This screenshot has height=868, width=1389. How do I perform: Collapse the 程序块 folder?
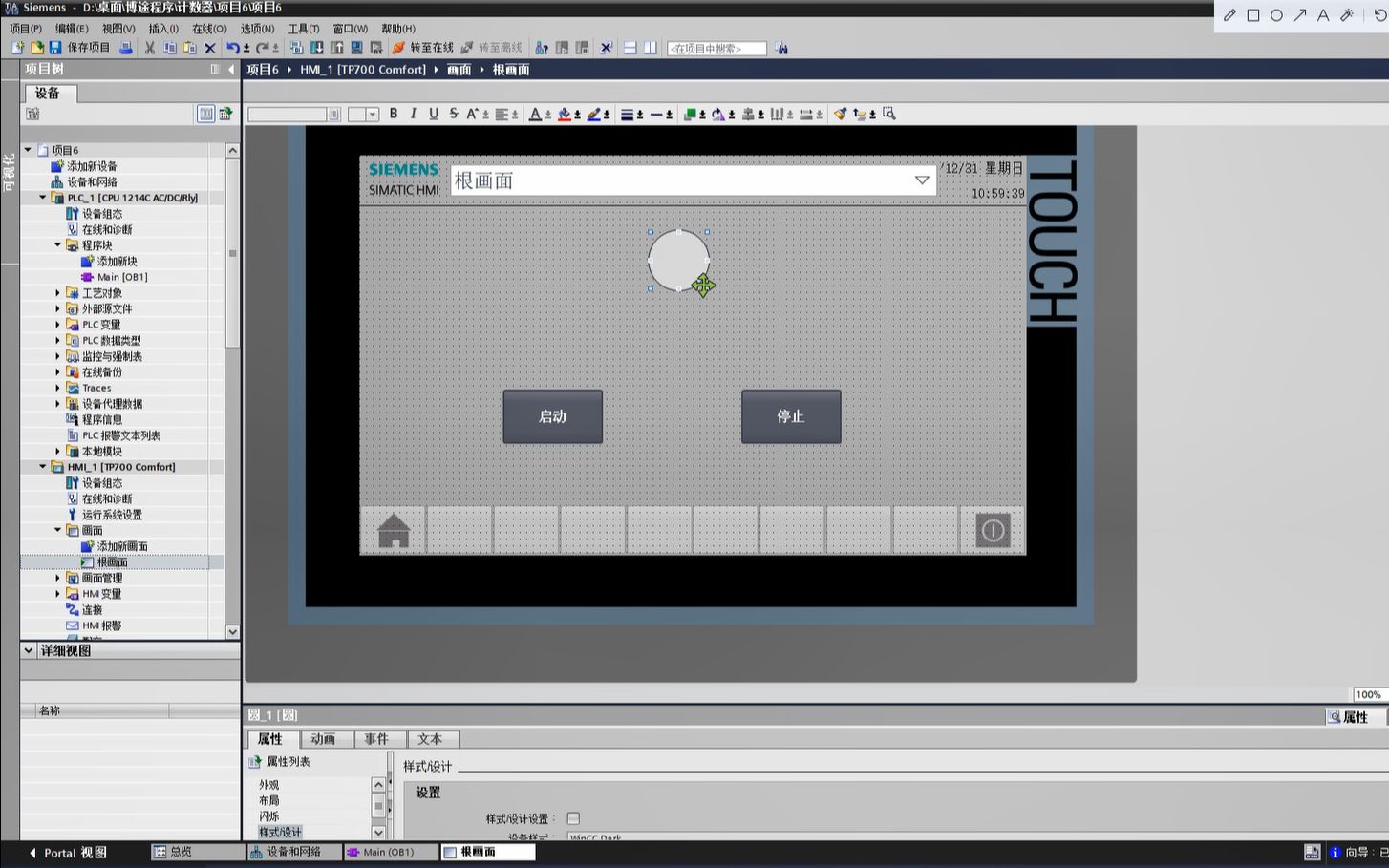point(57,245)
